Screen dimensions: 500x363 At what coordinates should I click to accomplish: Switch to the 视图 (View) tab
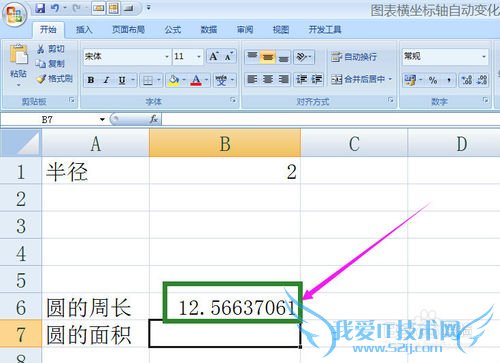[x=281, y=30]
